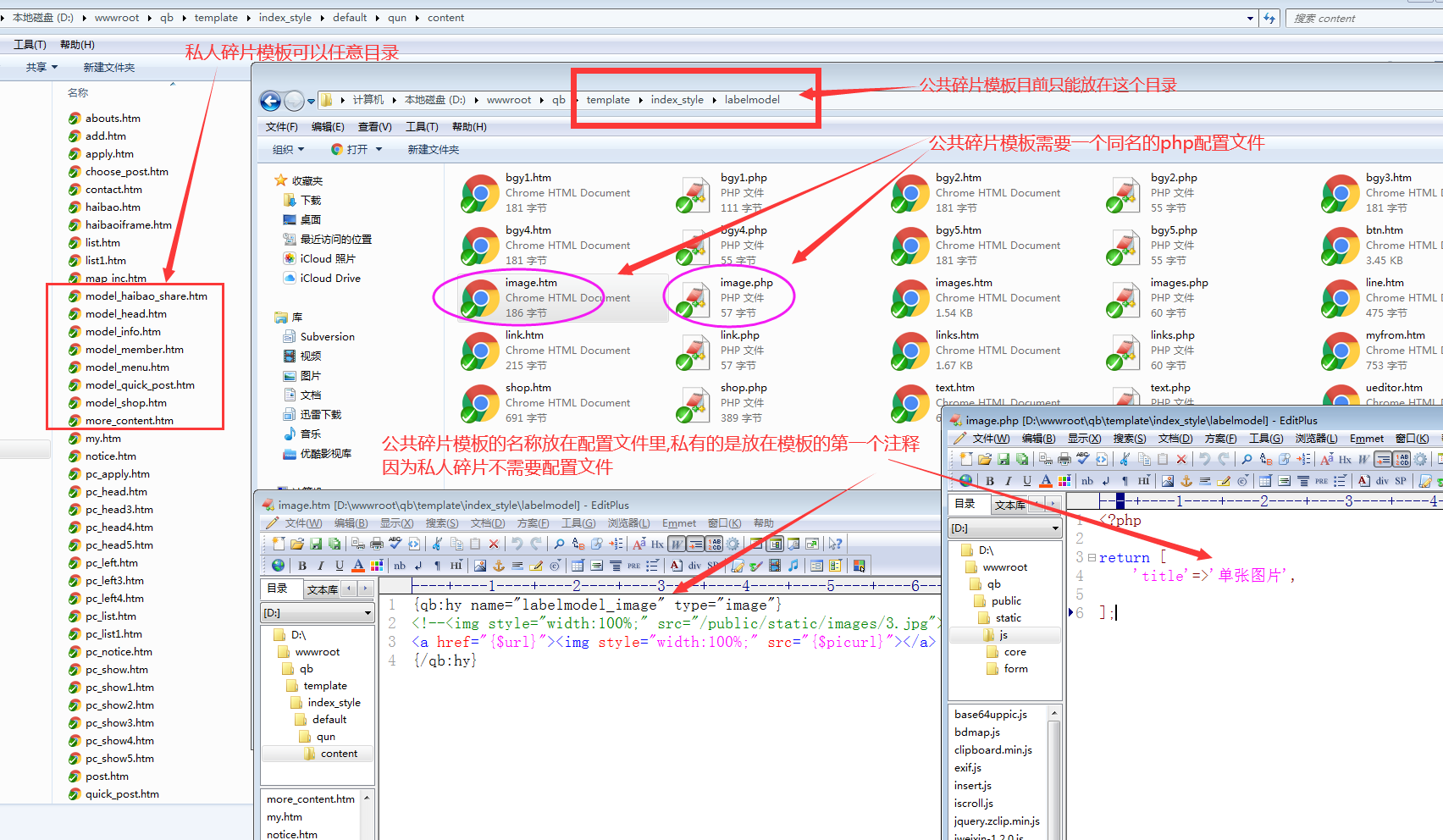
Task: Click 新建文件夹 in content Explorer toolbar
Action: coord(109,67)
